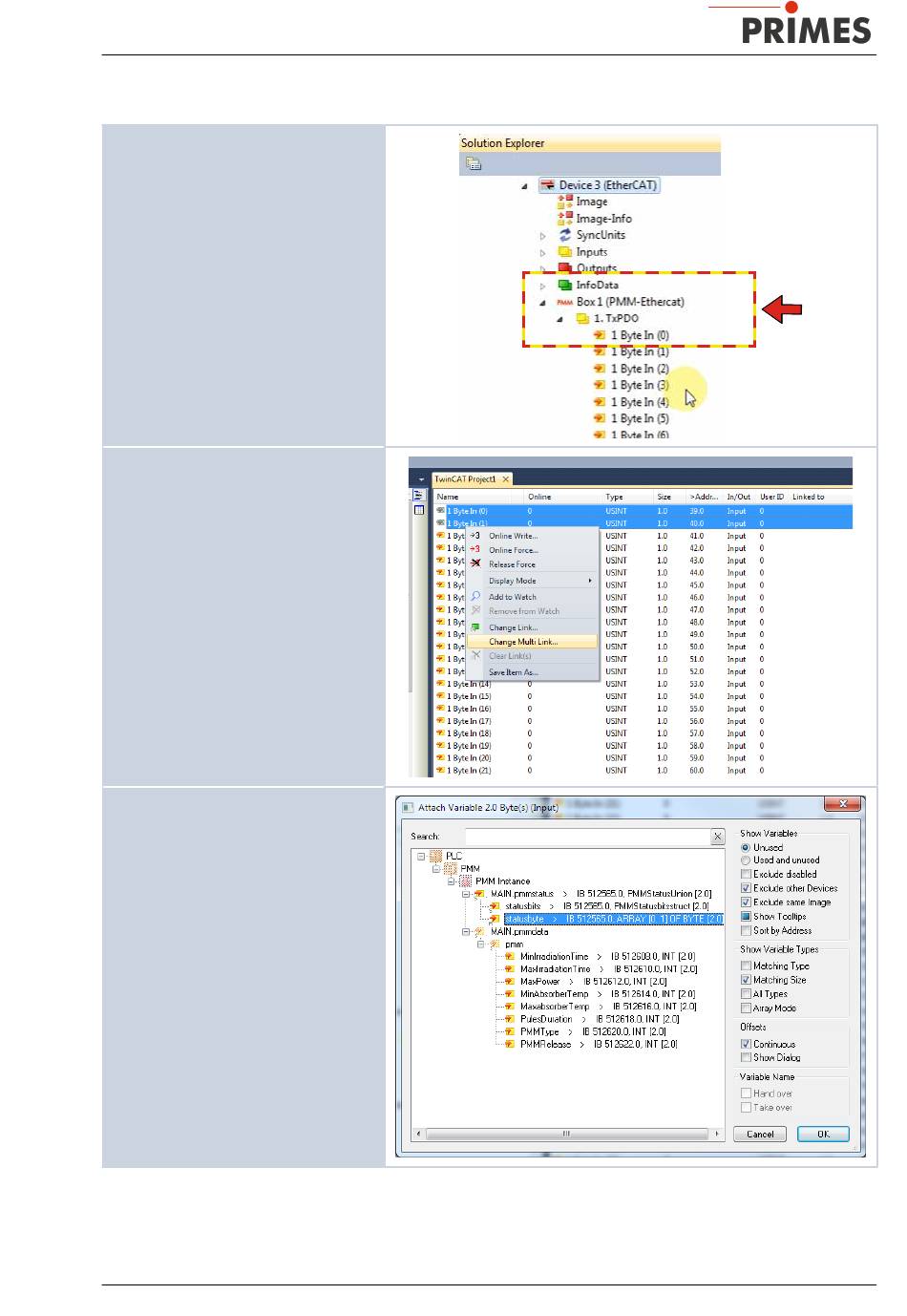Collapse the 1. TxPDO node

(559, 319)
